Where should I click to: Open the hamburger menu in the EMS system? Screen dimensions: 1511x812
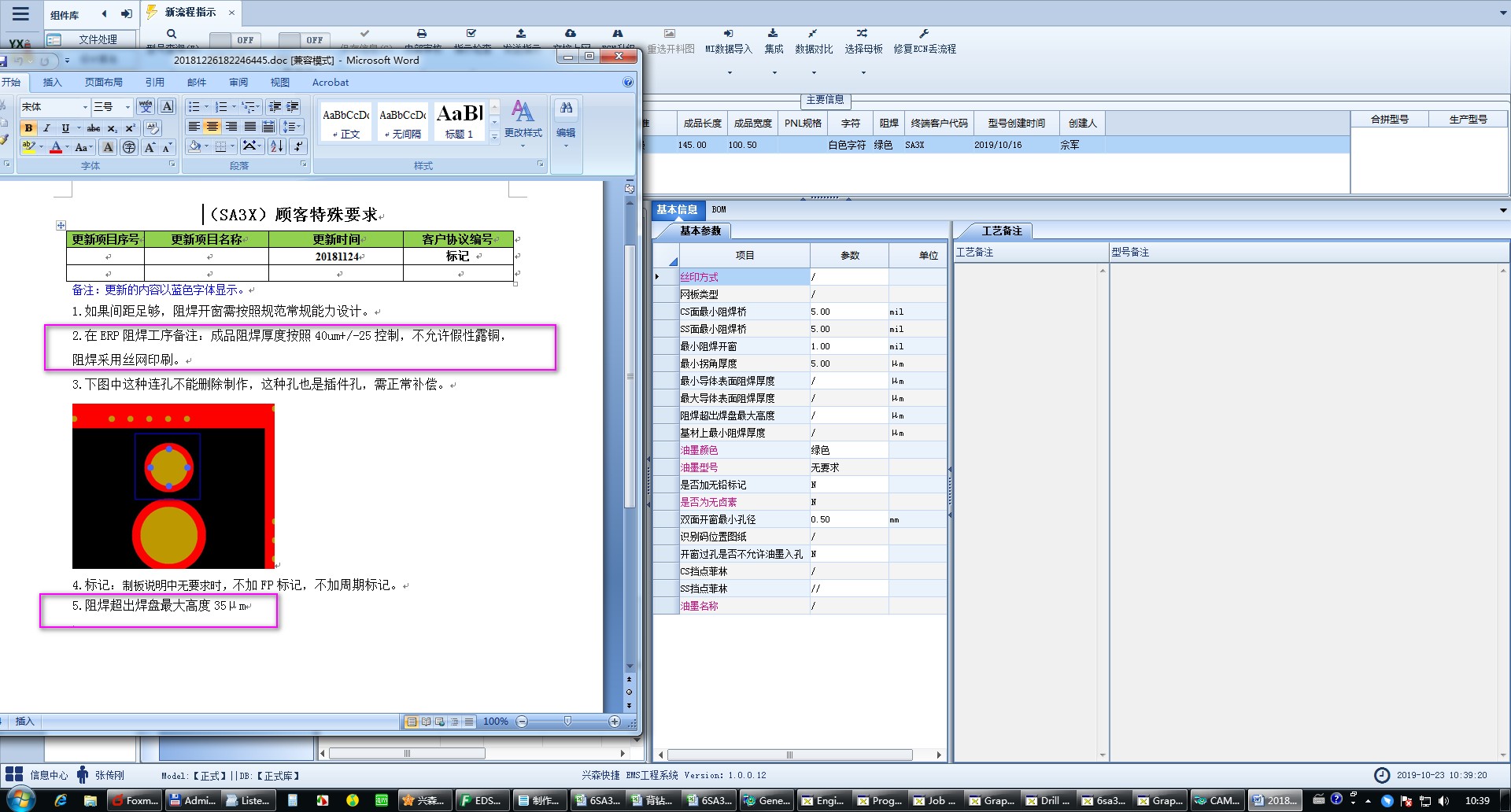click(20, 13)
